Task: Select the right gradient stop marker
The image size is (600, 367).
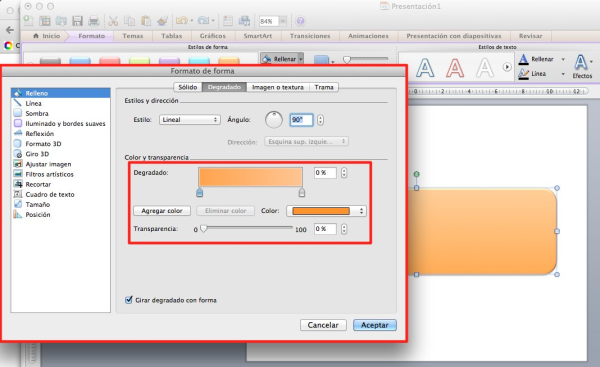Action: 302,192
